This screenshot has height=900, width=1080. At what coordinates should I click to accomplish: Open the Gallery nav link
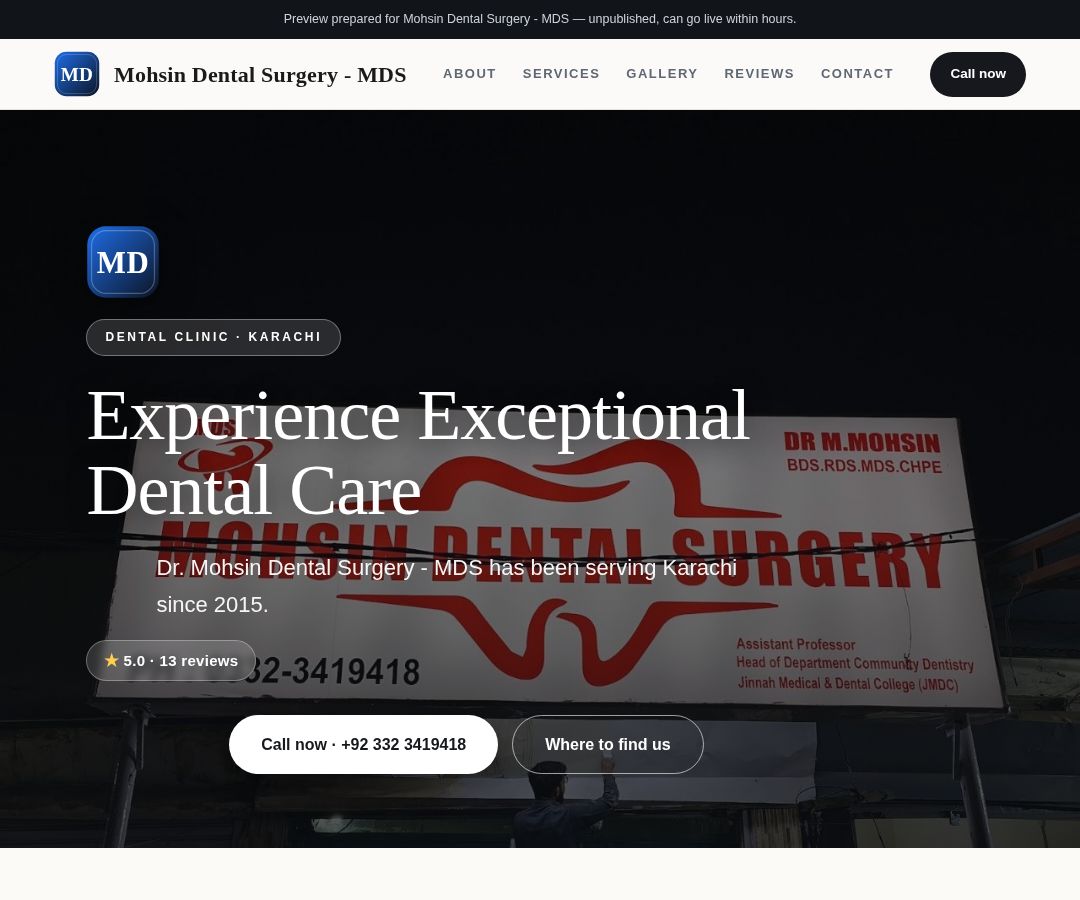[661, 74]
